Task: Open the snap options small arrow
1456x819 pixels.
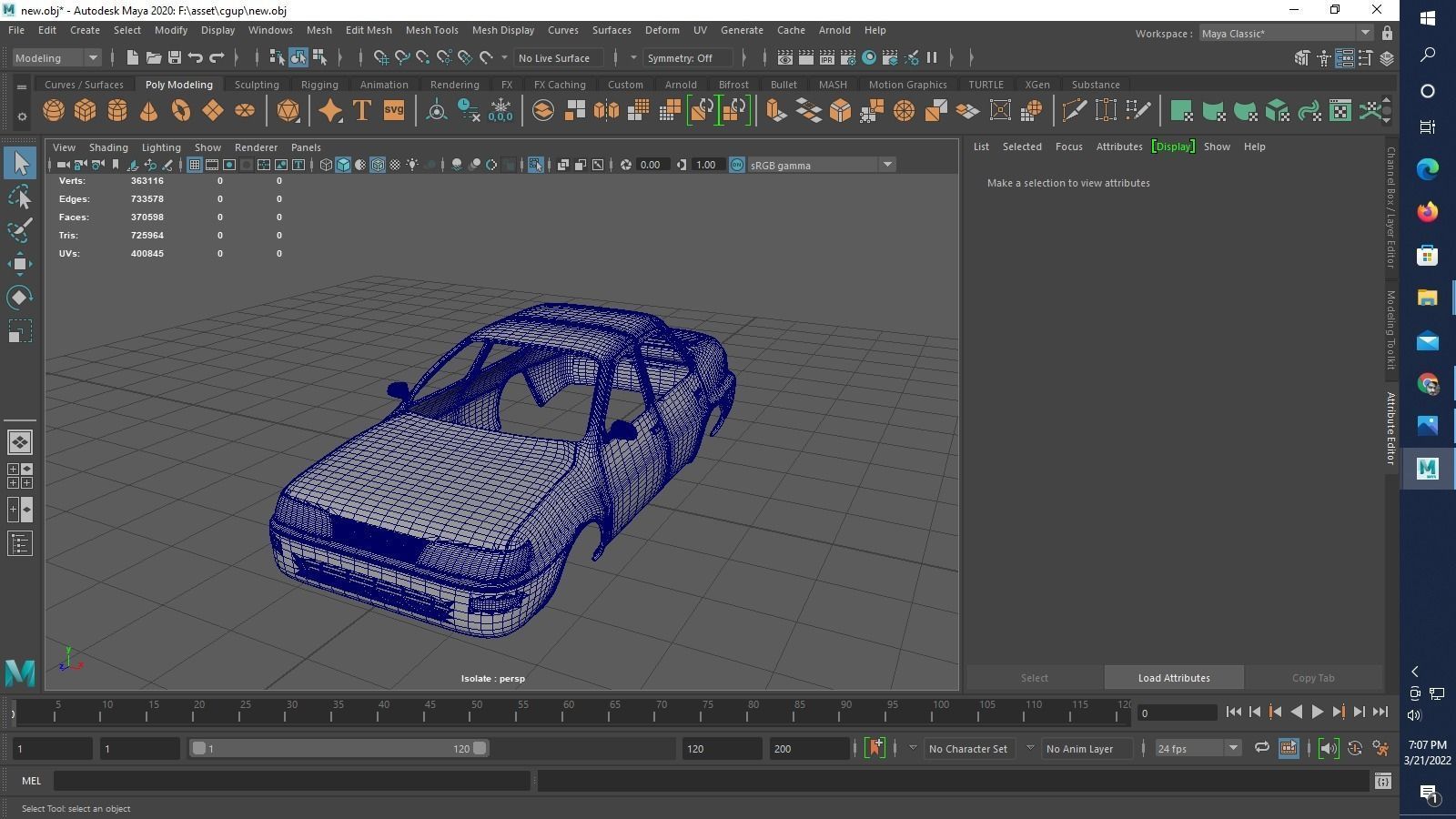Action: [504, 57]
